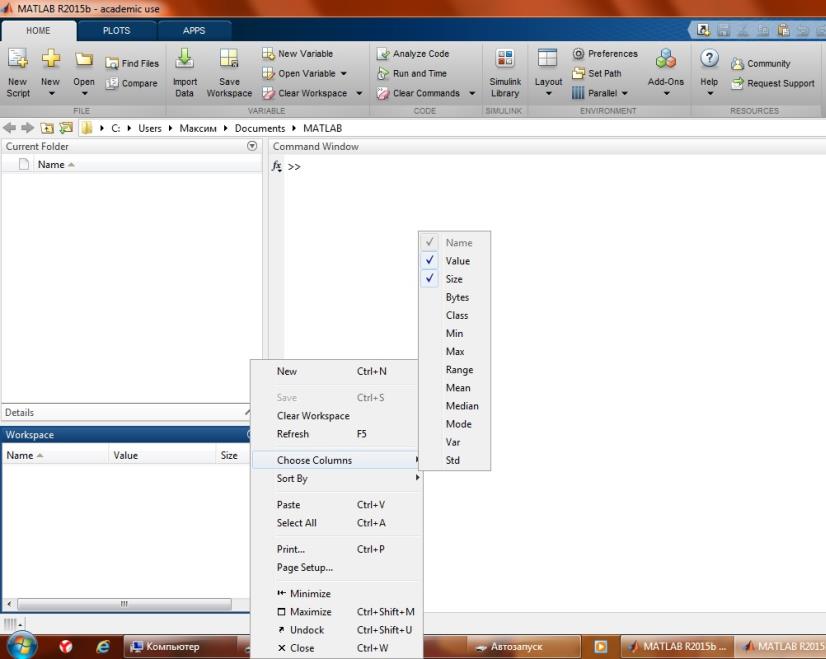
Task: Click the Value header in Workspace
Action: 162,455
